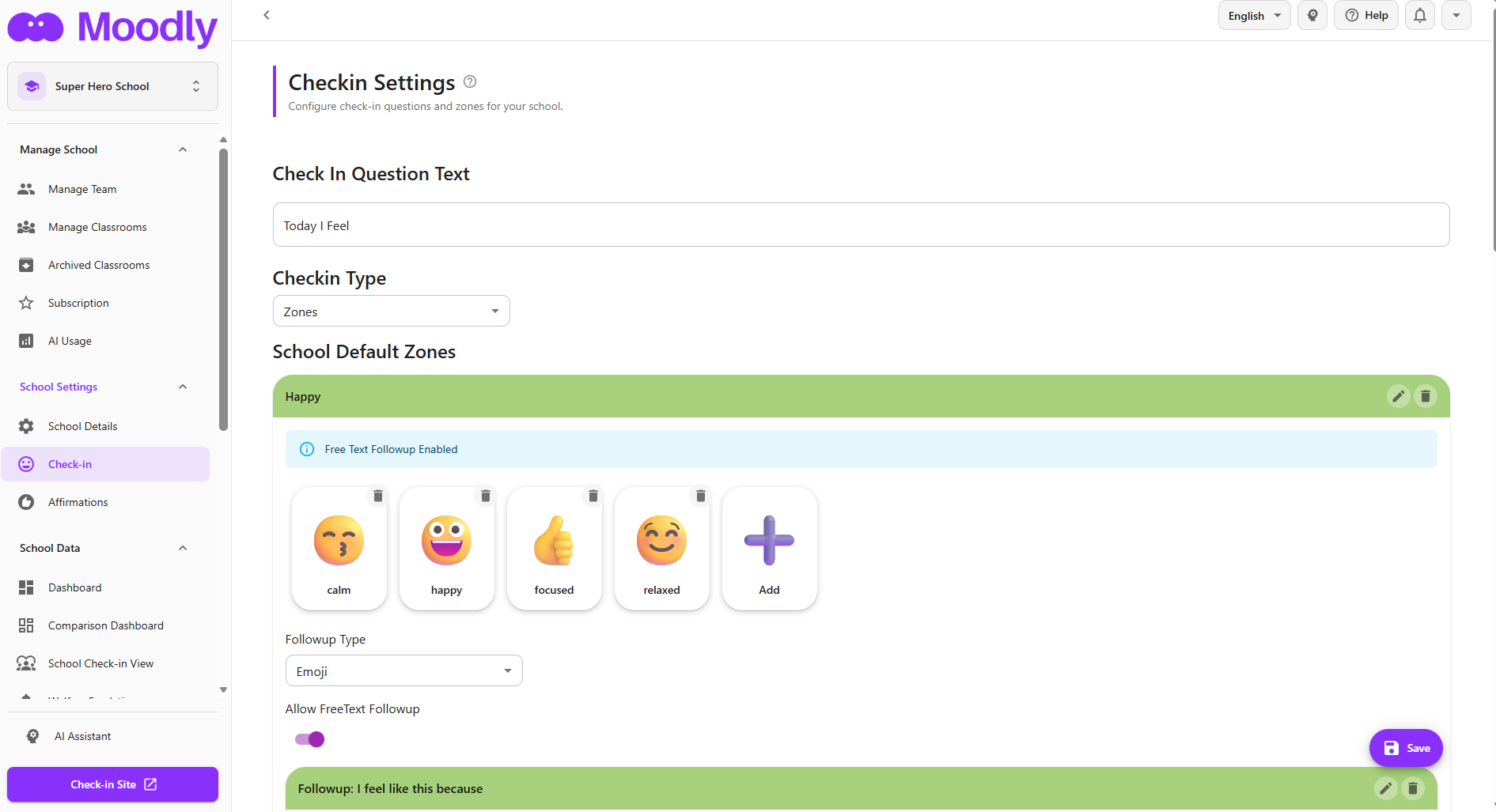Viewport: 1496px width, 812px height.
Task: Click the Save button
Action: (x=1406, y=748)
